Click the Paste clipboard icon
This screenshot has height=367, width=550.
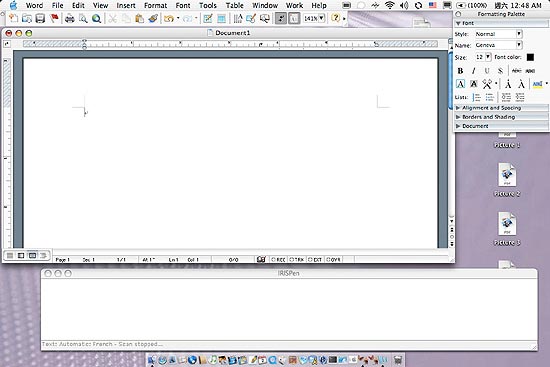[x=140, y=18]
